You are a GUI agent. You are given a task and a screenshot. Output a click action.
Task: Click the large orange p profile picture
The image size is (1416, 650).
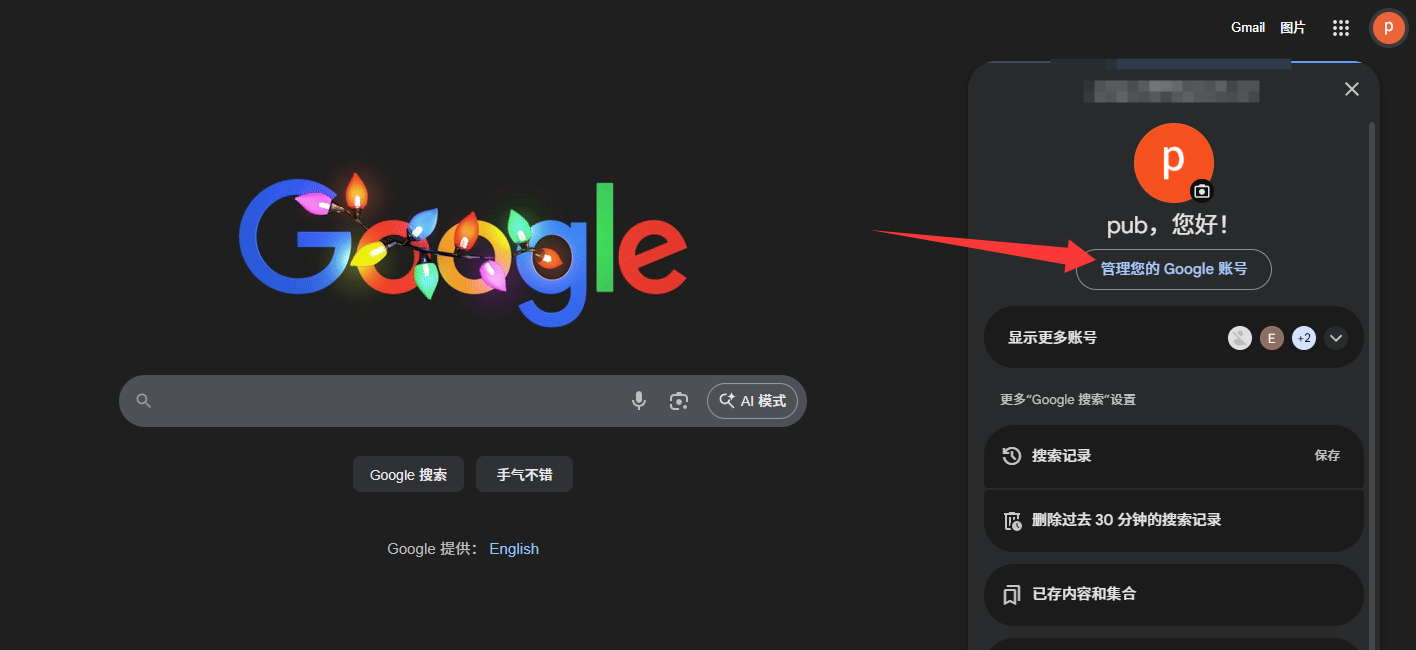1174,163
